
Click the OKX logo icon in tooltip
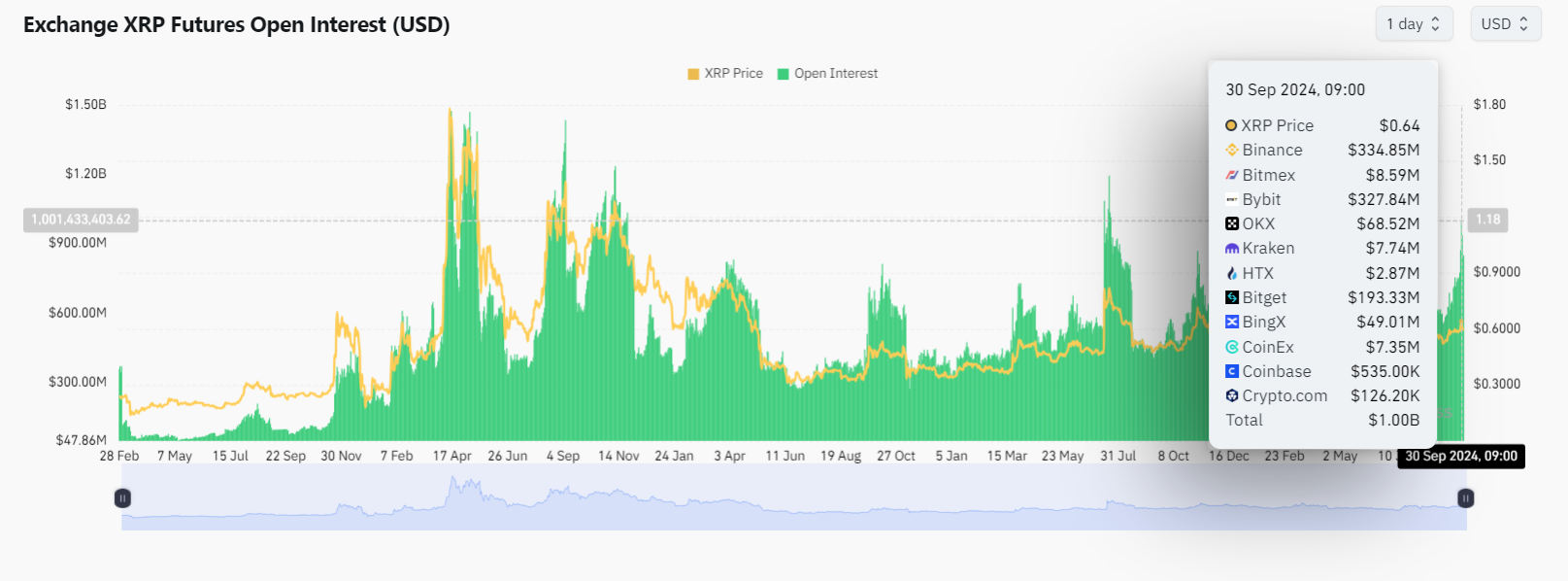1232,223
